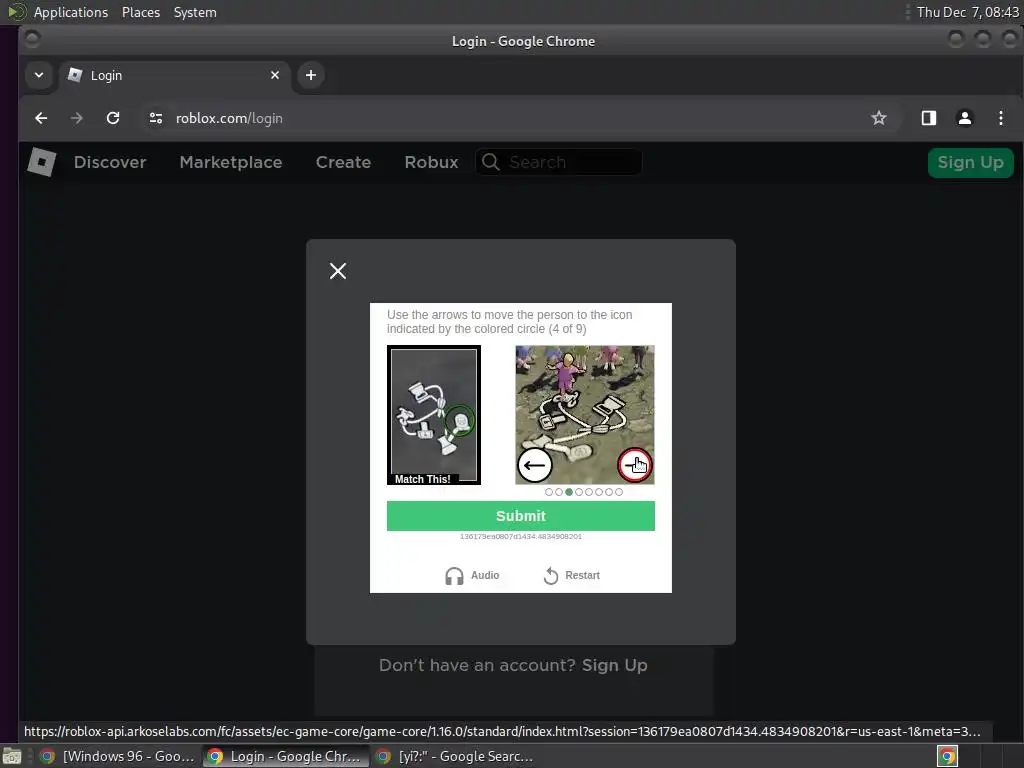Select the Login tab
Image resolution: width=1024 pixels, height=768 pixels.
173,76
